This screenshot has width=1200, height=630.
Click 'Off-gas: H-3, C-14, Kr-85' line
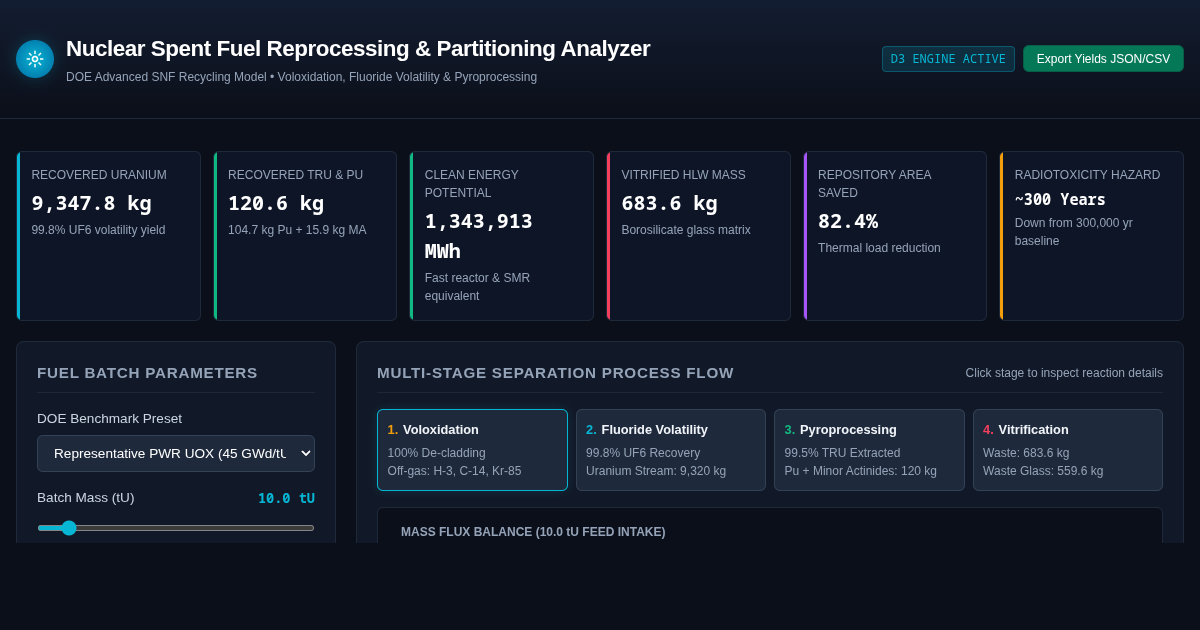[454, 471]
